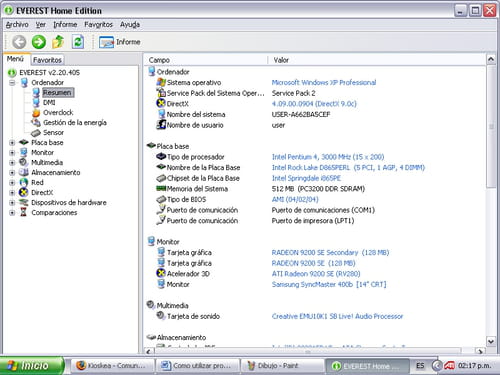
Task: Click the Tipo de procesador chip icon
Action: click(x=161, y=156)
